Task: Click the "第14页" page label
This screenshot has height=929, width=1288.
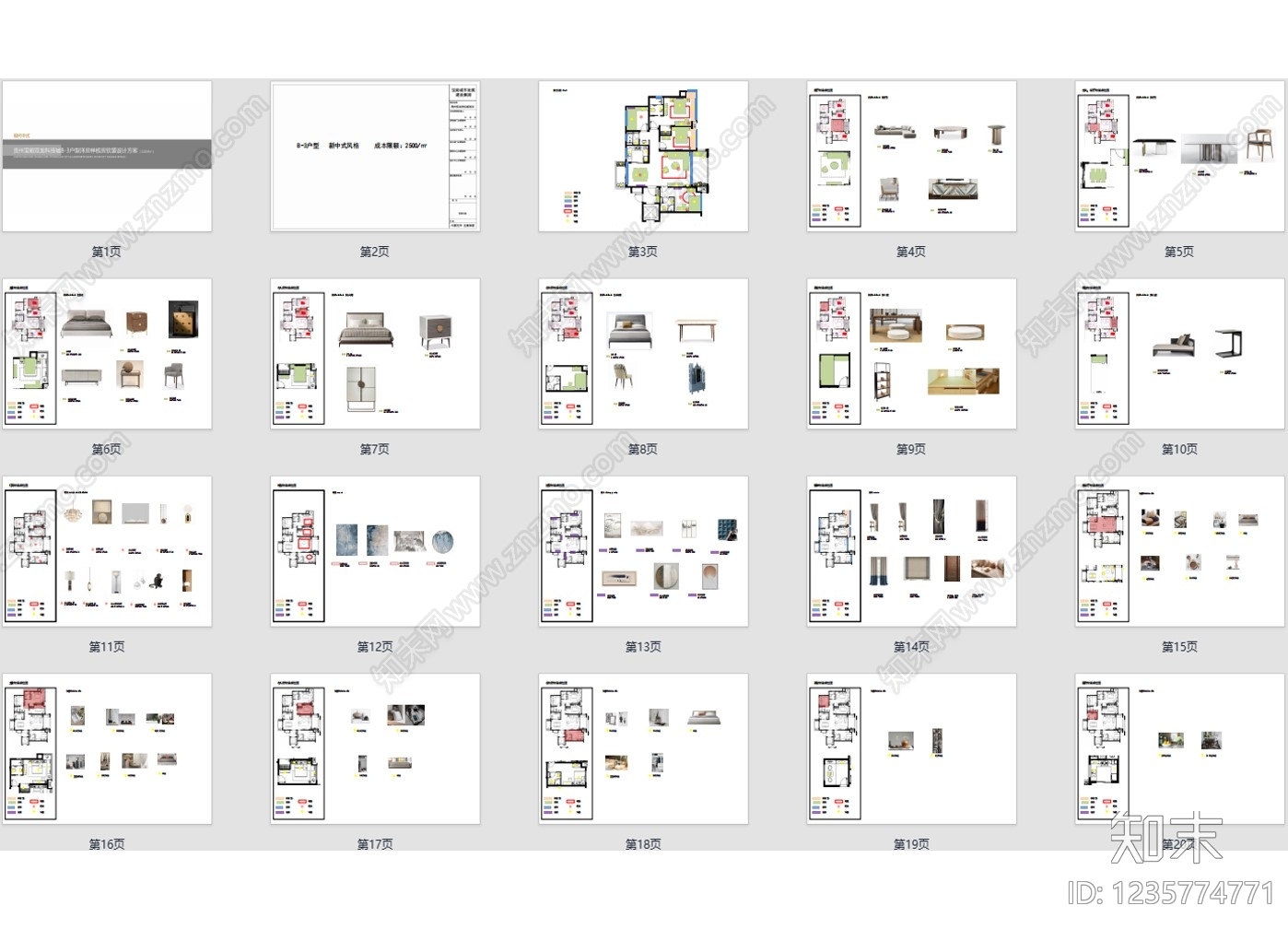Action: click(911, 647)
